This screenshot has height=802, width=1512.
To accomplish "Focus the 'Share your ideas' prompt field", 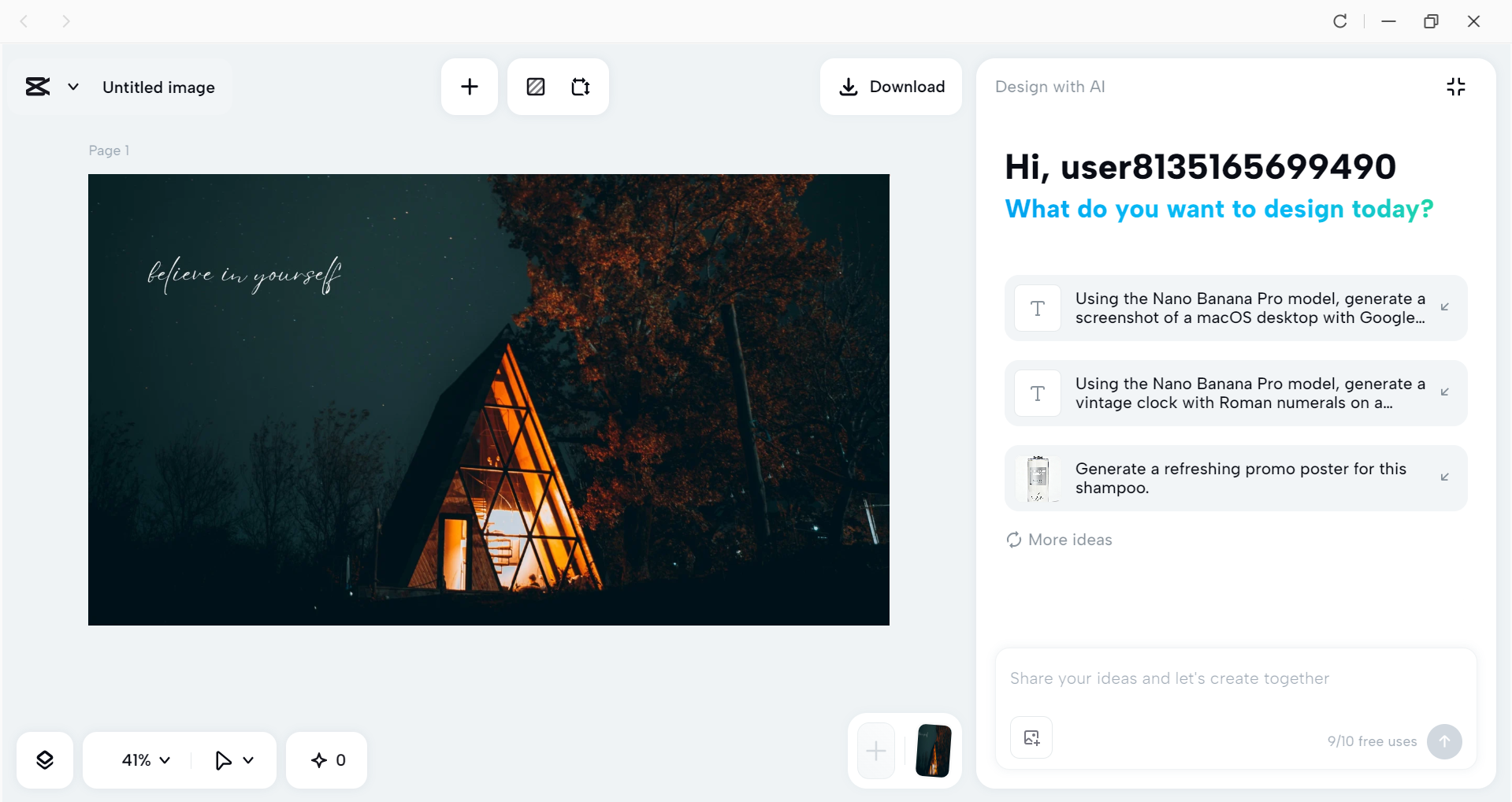I will pos(1235,678).
